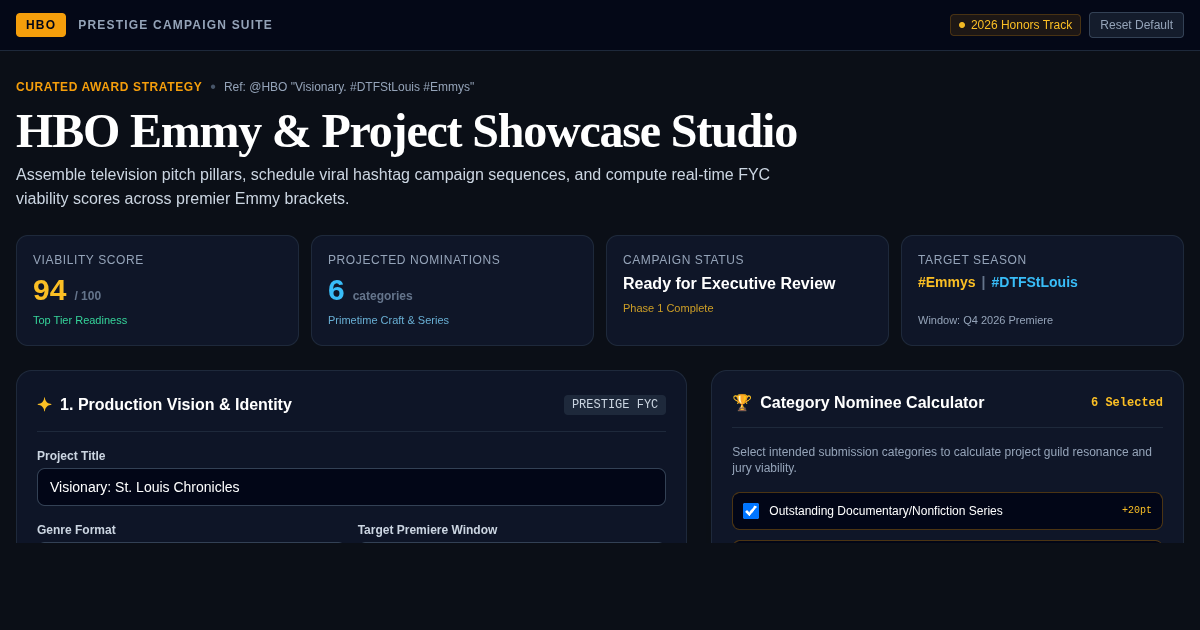The height and width of the screenshot is (630, 1200).
Task: Click the Genre Format label
Action: click(x=76, y=530)
